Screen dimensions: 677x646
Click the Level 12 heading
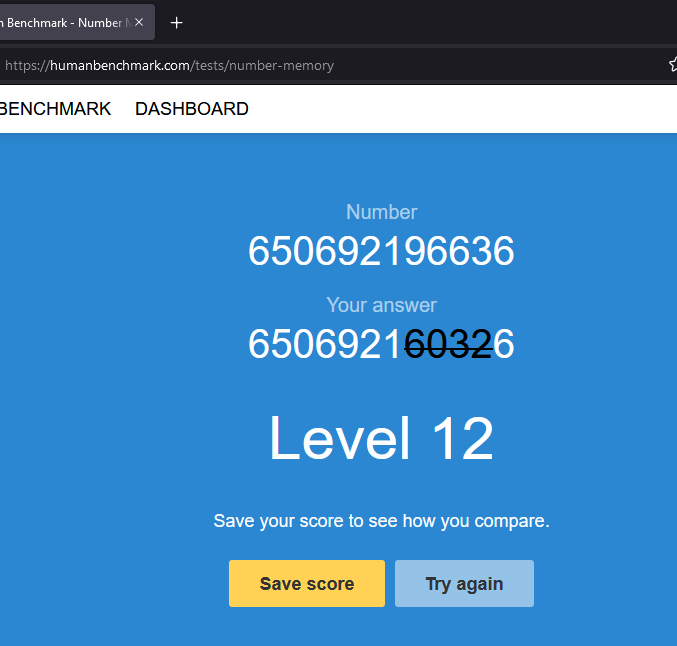(x=381, y=439)
